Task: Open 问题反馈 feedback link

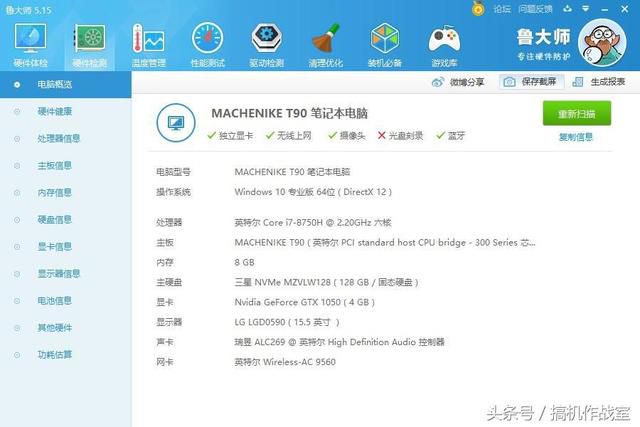Action: [x=535, y=9]
